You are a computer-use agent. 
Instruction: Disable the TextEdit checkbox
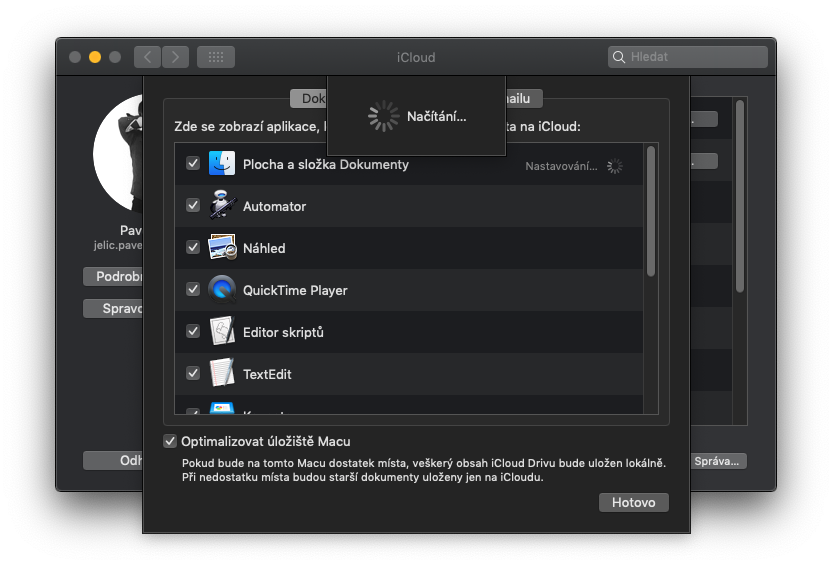pos(193,373)
